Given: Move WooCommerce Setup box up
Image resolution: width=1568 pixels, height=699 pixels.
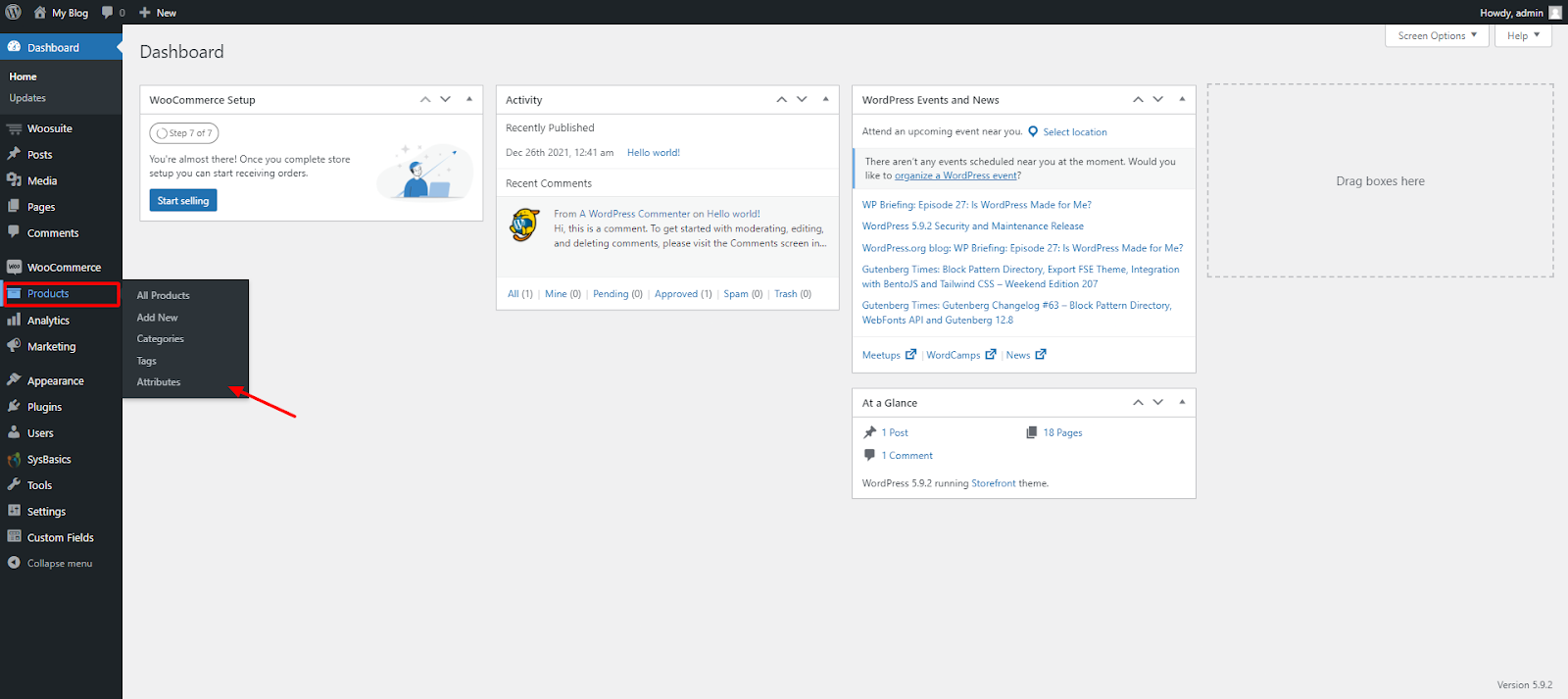Looking at the screenshot, I should click(x=425, y=99).
